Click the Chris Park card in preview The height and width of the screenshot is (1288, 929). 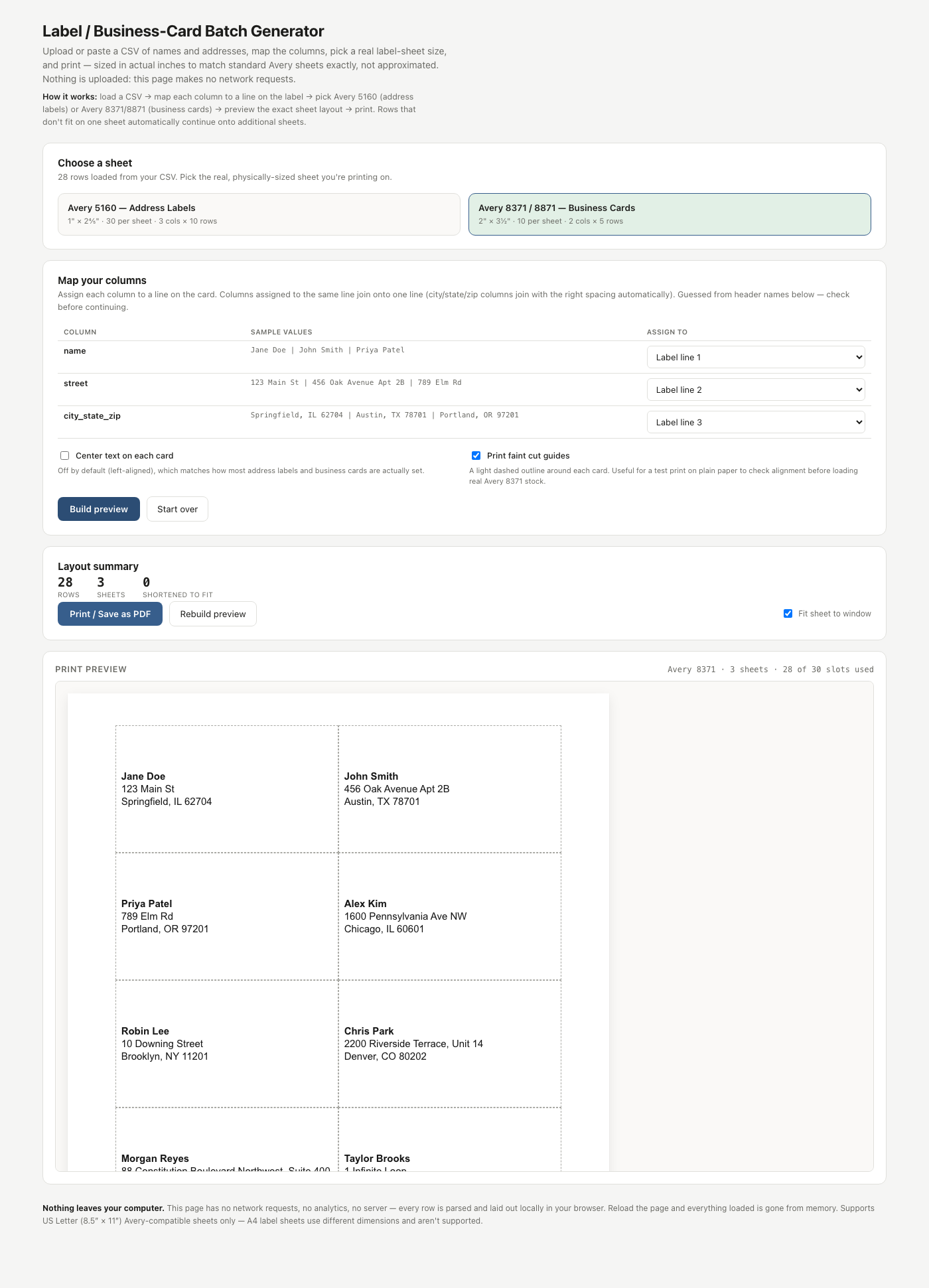[450, 1044]
